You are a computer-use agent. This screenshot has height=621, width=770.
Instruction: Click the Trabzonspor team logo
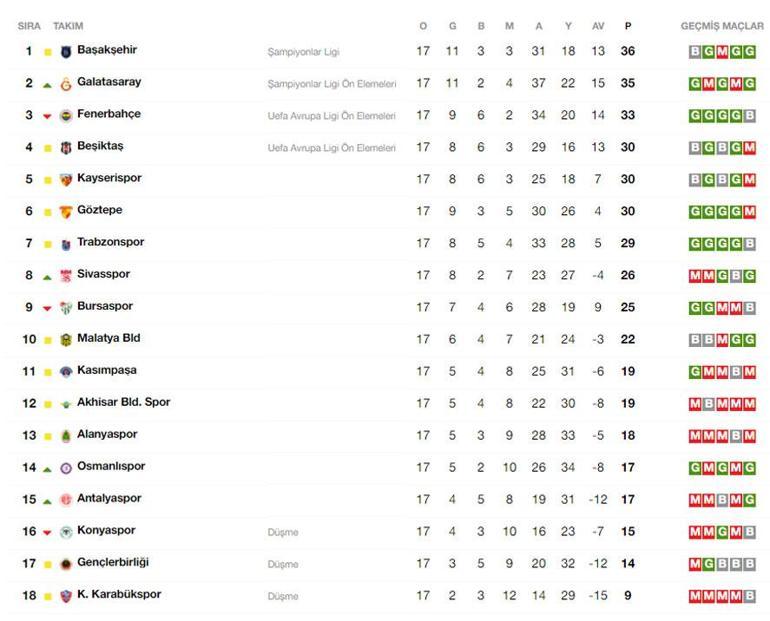tap(66, 244)
